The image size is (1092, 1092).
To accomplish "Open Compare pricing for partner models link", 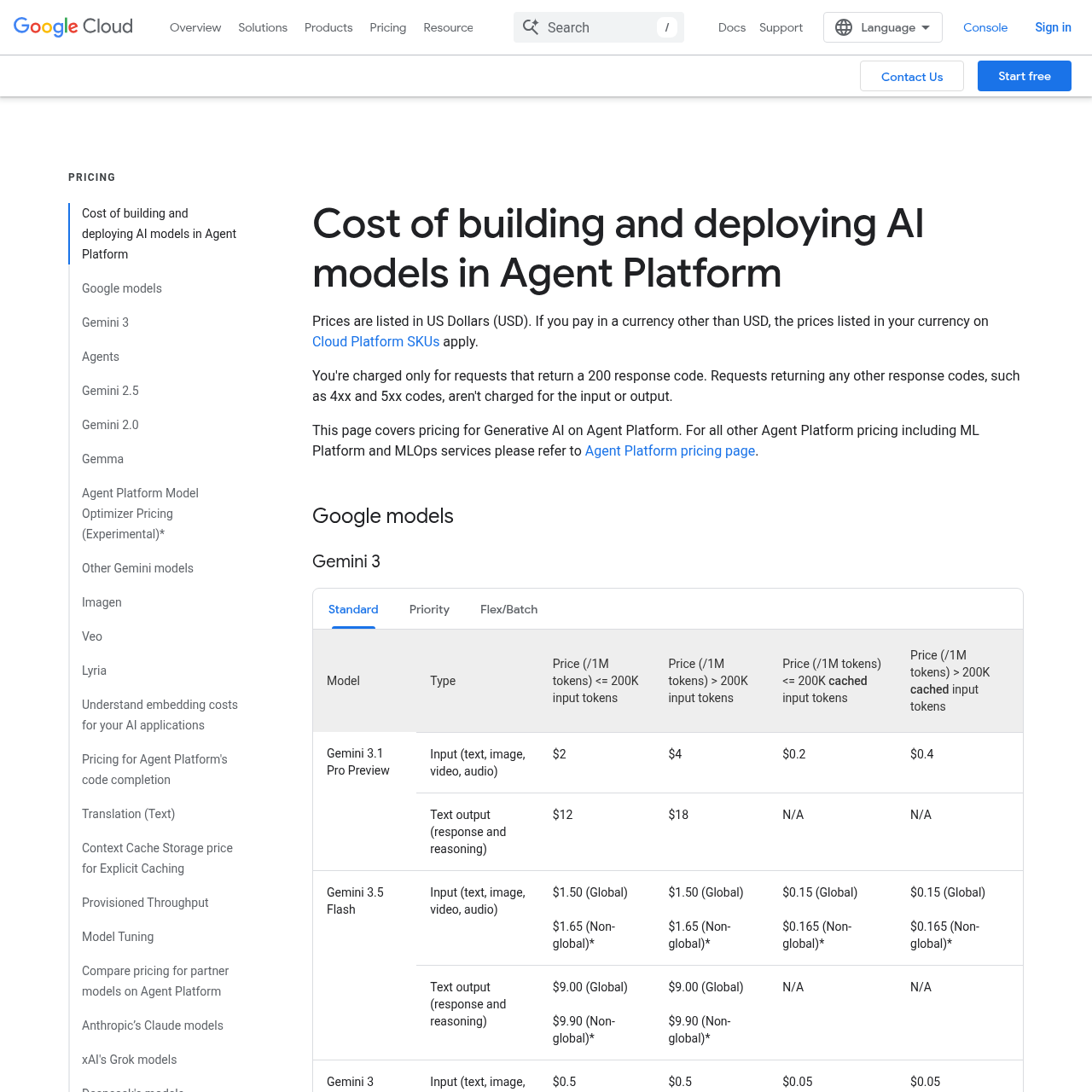I will pos(155,981).
